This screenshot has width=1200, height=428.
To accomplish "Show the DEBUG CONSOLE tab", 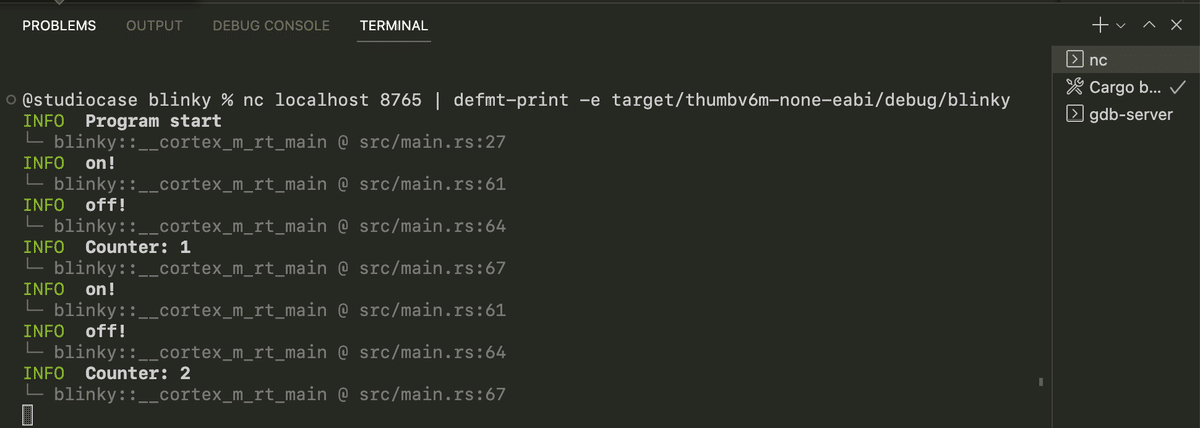I will (x=271, y=25).
